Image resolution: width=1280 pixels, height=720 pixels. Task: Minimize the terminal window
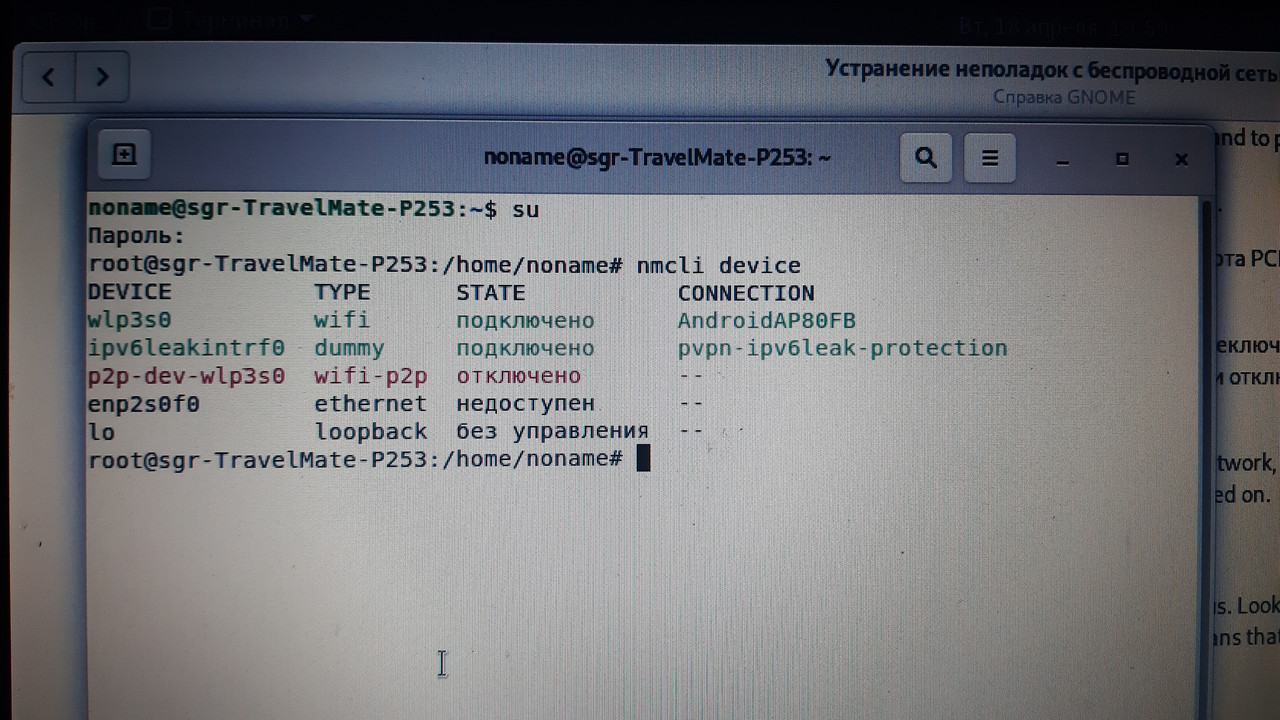tap(1063, 160)
